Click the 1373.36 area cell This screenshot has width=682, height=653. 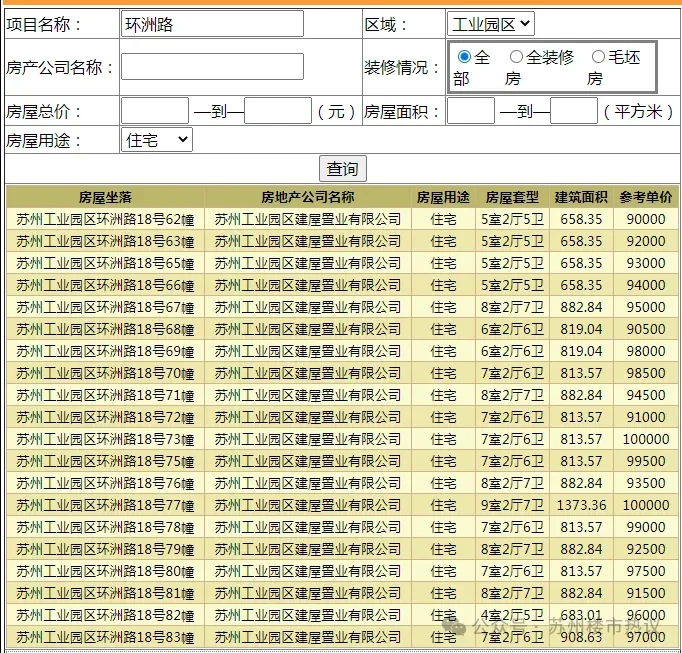click(x=581, y=505)
